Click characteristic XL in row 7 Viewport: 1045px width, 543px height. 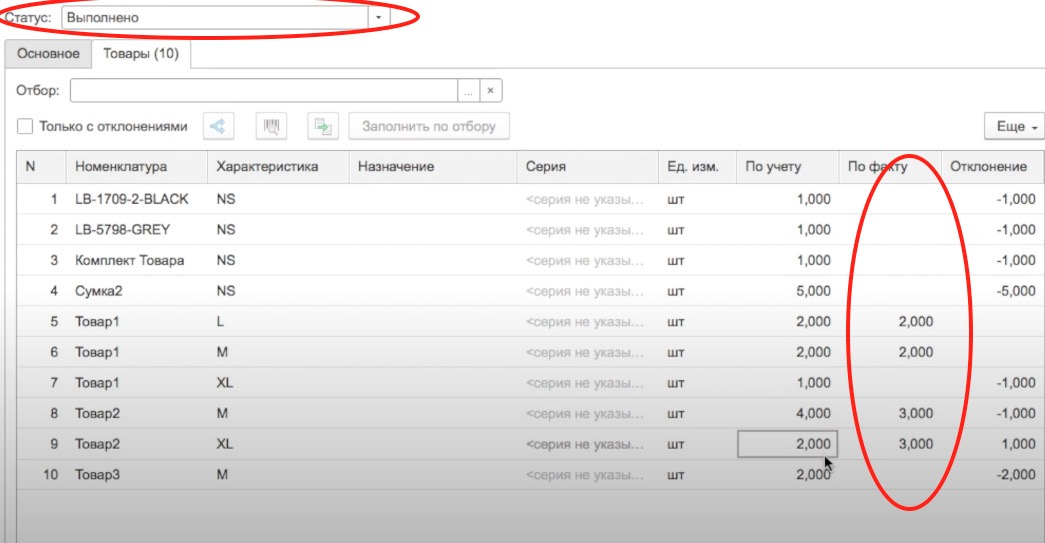278,383
